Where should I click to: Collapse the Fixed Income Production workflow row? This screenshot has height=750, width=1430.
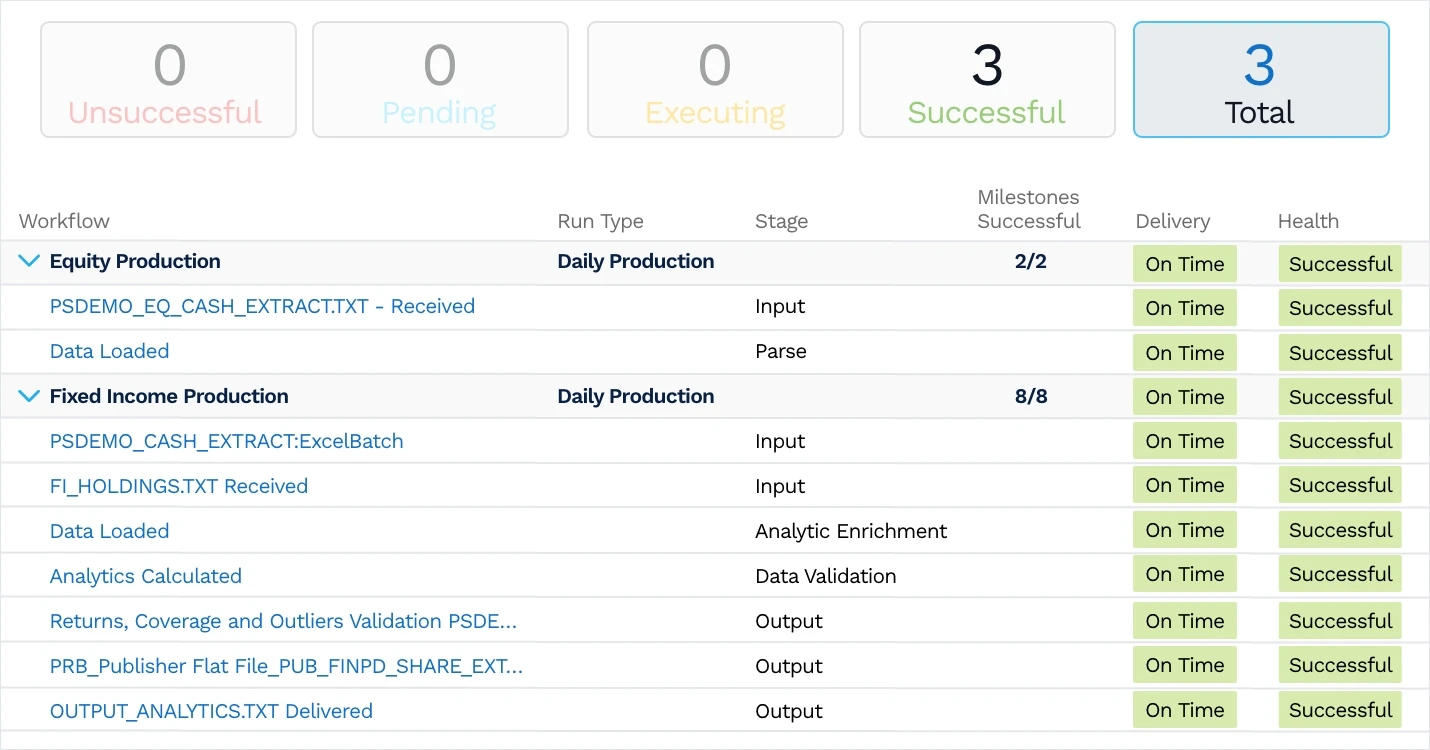(x=28, y=396)
